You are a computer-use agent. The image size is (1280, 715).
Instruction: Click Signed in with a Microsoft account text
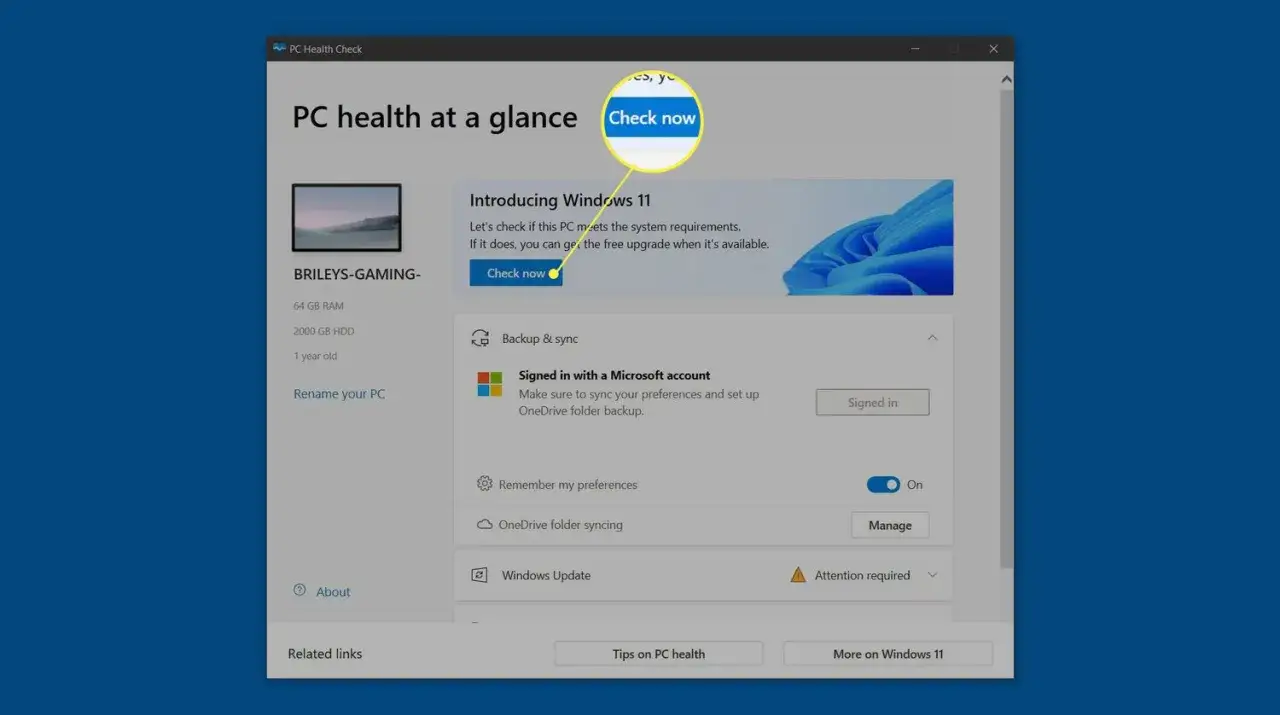[x=614, y=375]
